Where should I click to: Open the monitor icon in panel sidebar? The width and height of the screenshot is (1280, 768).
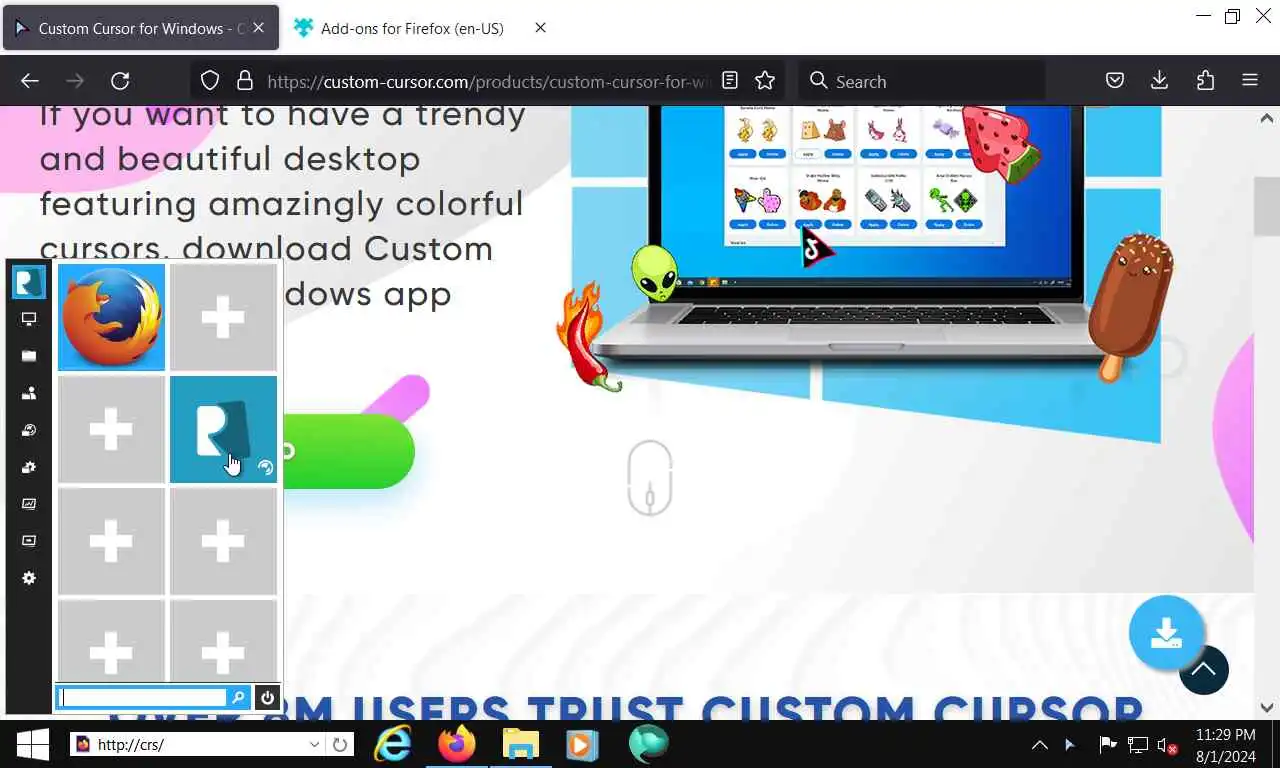point(29,319)
